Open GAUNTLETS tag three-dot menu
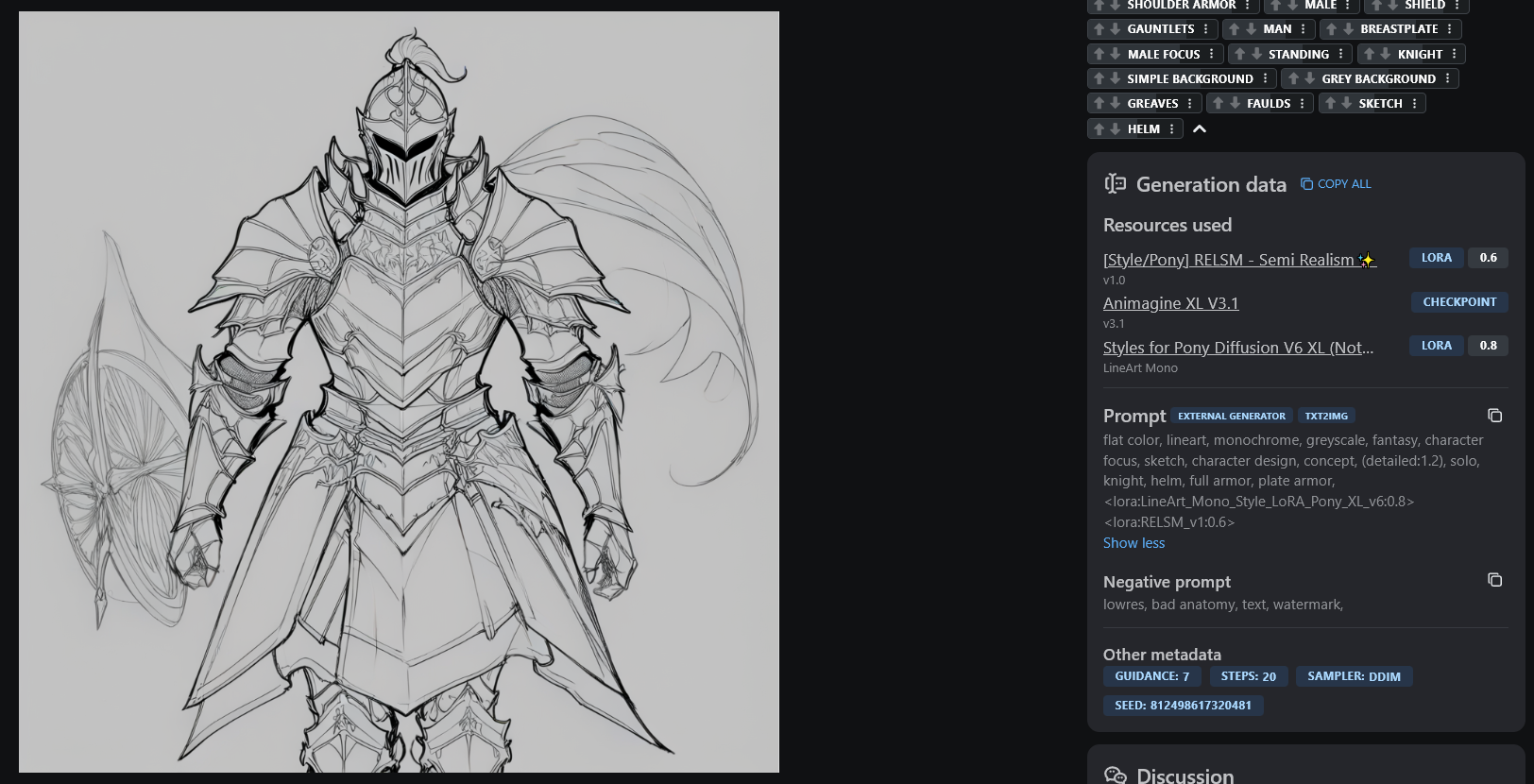Screen dimensions: 1534x784 (1206, 29)
